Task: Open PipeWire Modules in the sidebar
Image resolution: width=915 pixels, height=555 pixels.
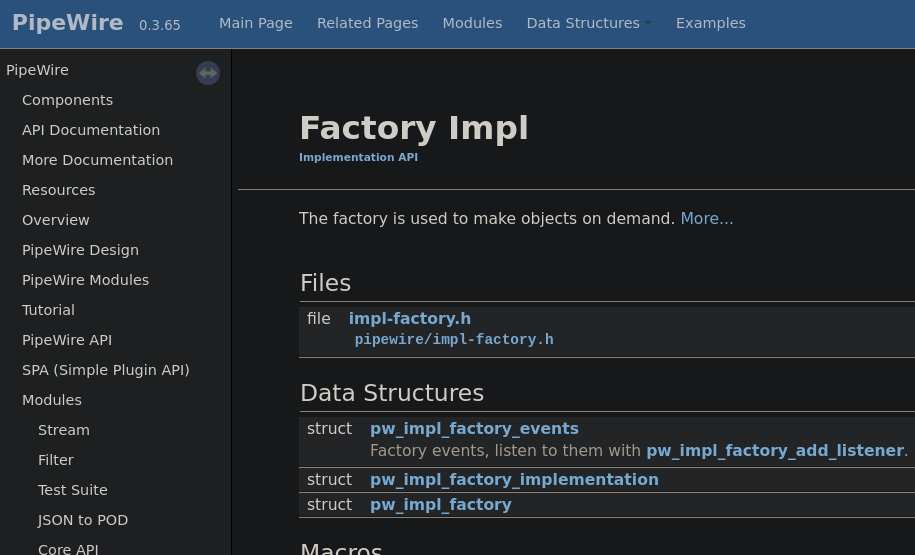Action: coord(86,280)
